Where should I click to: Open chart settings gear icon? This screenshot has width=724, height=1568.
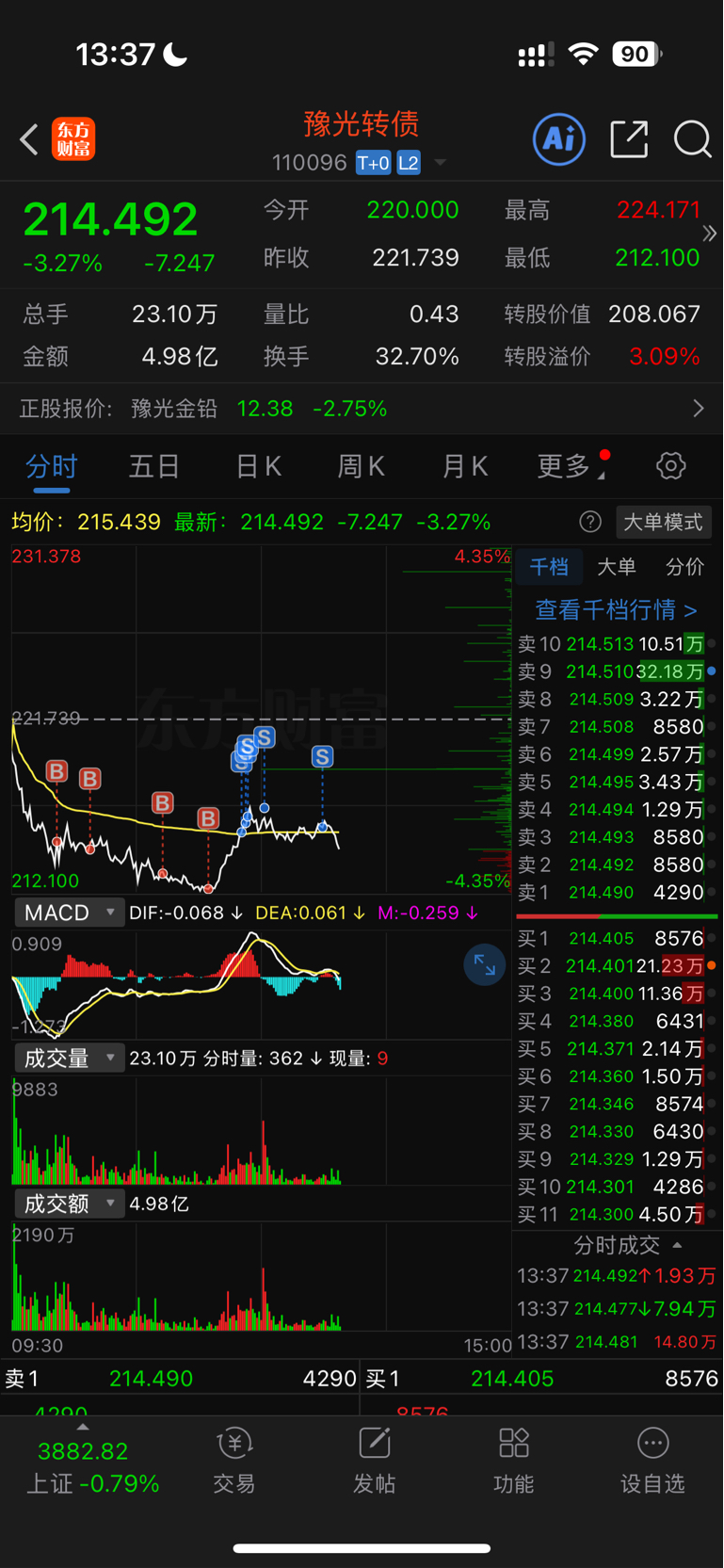pyautogui.click(x=671, y=465)
